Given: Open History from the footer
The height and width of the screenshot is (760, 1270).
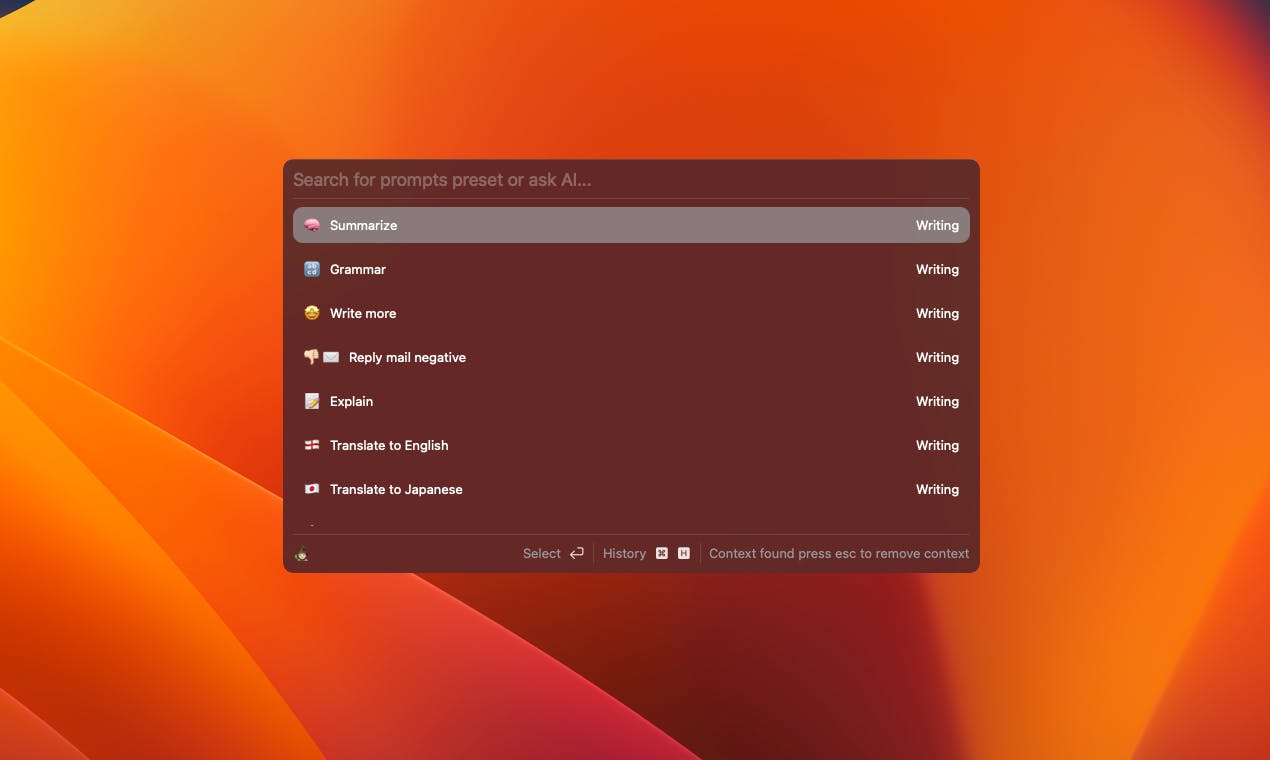Looking at the screenshot, I should [624, 553].
